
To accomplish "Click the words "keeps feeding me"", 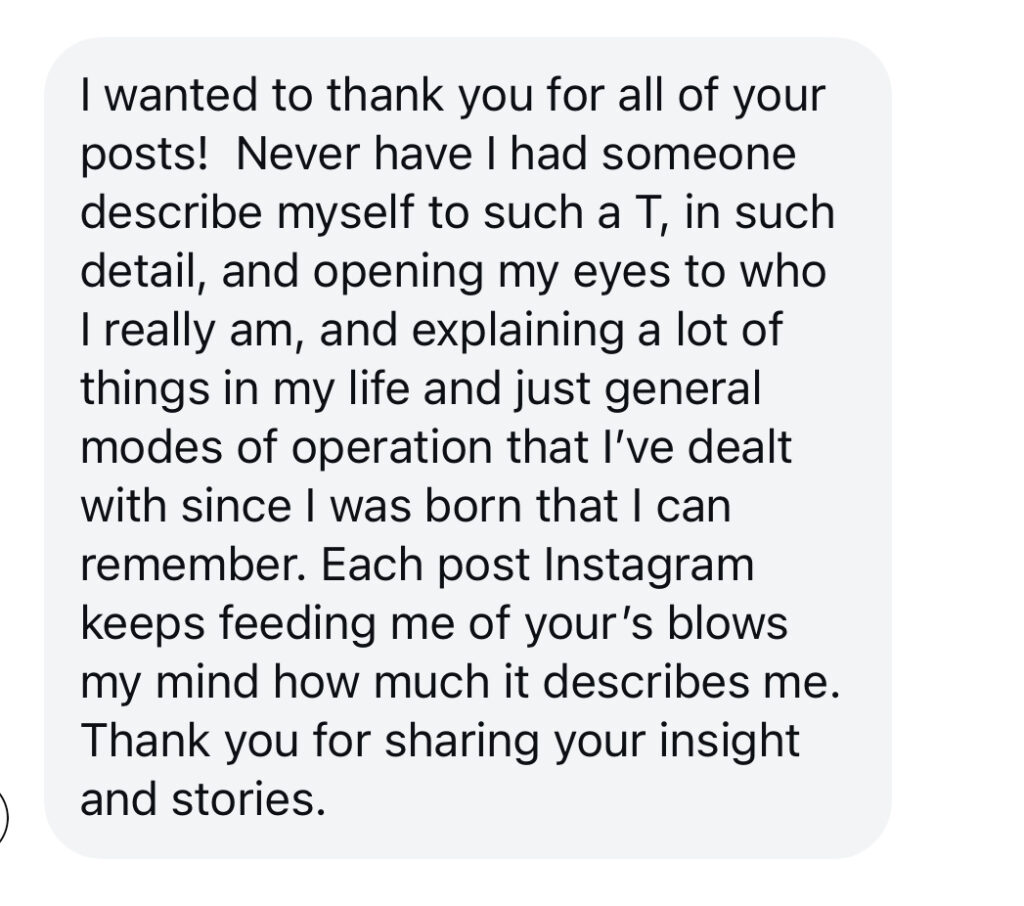I will (x=268, y=624).
